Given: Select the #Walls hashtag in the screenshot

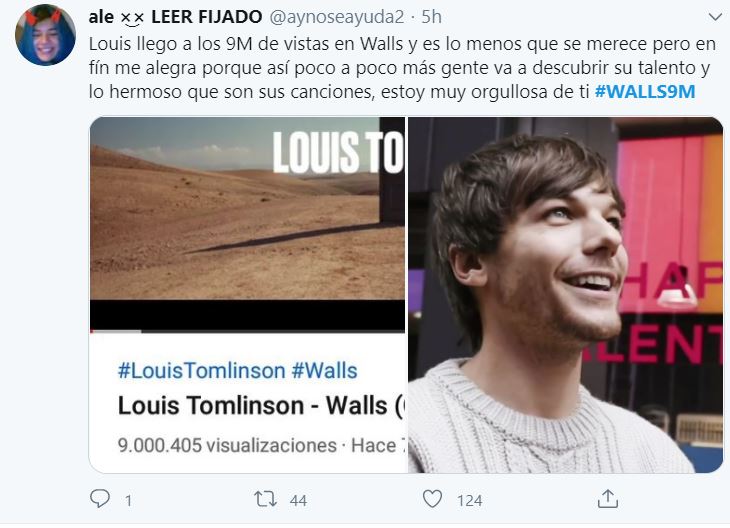Looking at the screenshot, I should click(x=324, y=371).
